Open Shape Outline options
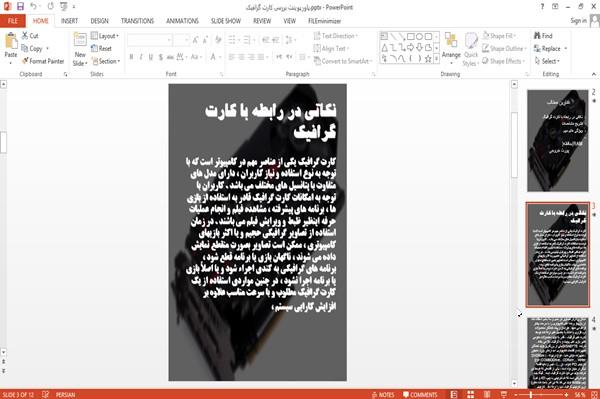 click(504, 49)
